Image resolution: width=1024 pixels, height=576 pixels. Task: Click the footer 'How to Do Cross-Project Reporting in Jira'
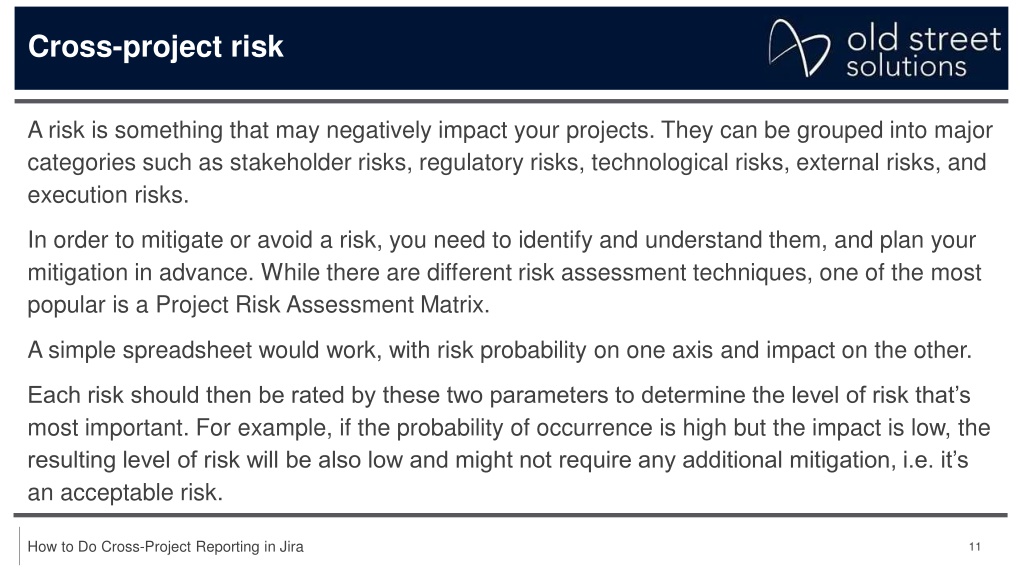(165, 547)
